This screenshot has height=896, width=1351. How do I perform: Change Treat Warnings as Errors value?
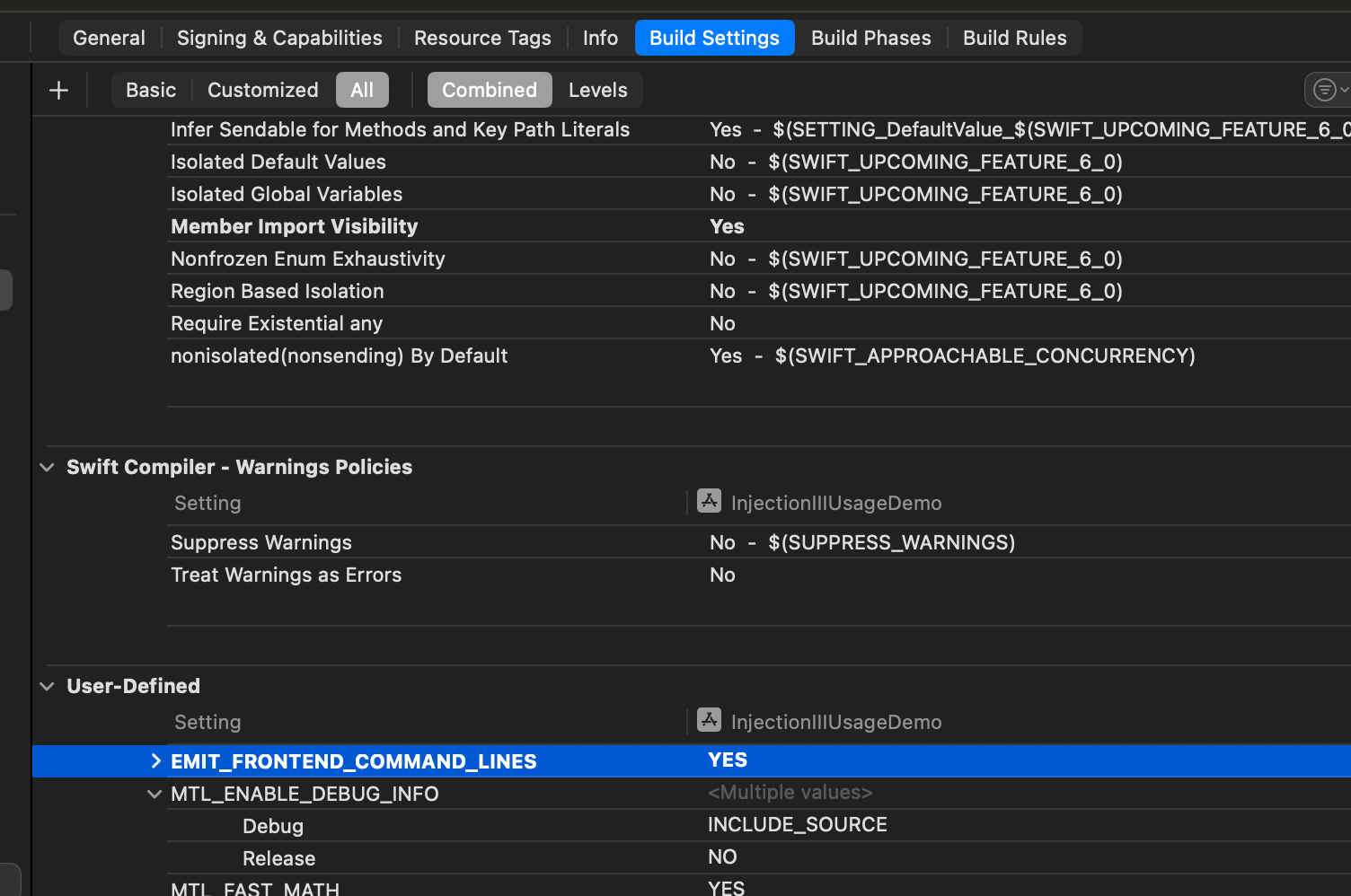(x=722, y=575)
